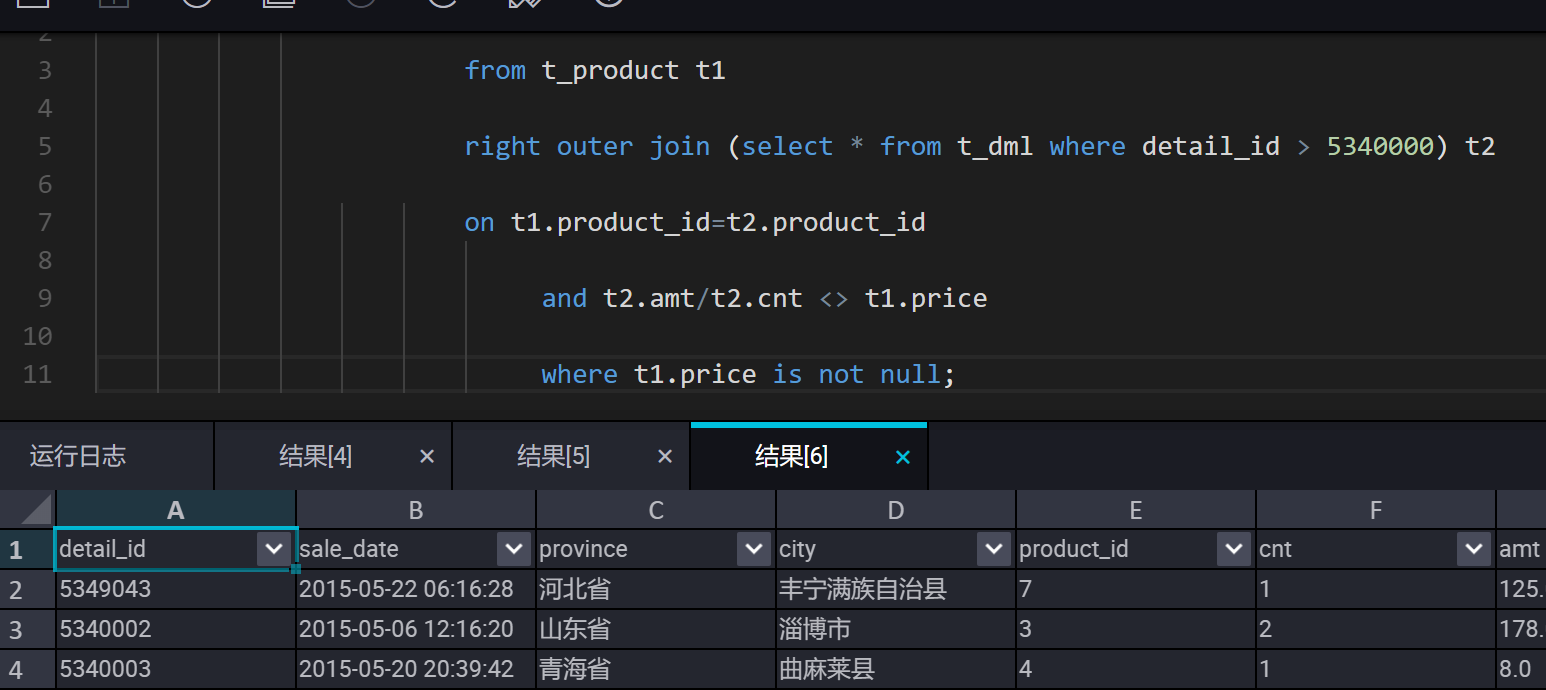This screenshot has height=690, width=1546.
Task: Select cell 2015-05-20 20:39:42
Action: click(x=416, y=669)
